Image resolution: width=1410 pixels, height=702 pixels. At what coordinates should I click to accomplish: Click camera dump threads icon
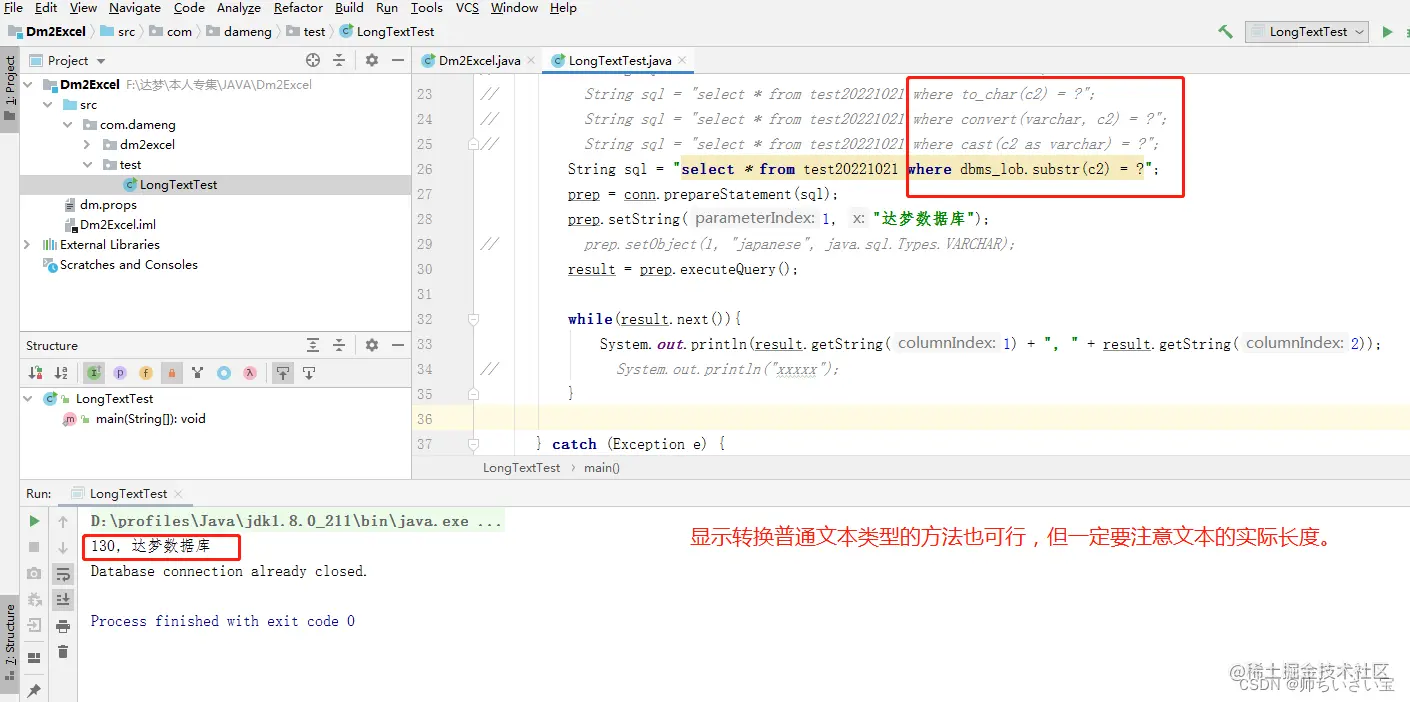pos(34,573)
